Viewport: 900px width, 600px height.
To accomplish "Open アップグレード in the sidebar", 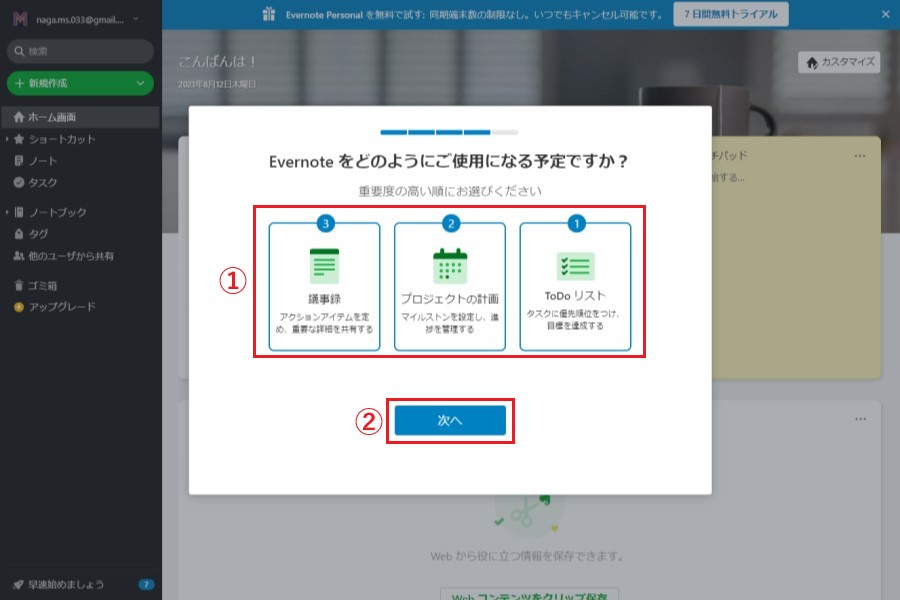I will [62, 307].
